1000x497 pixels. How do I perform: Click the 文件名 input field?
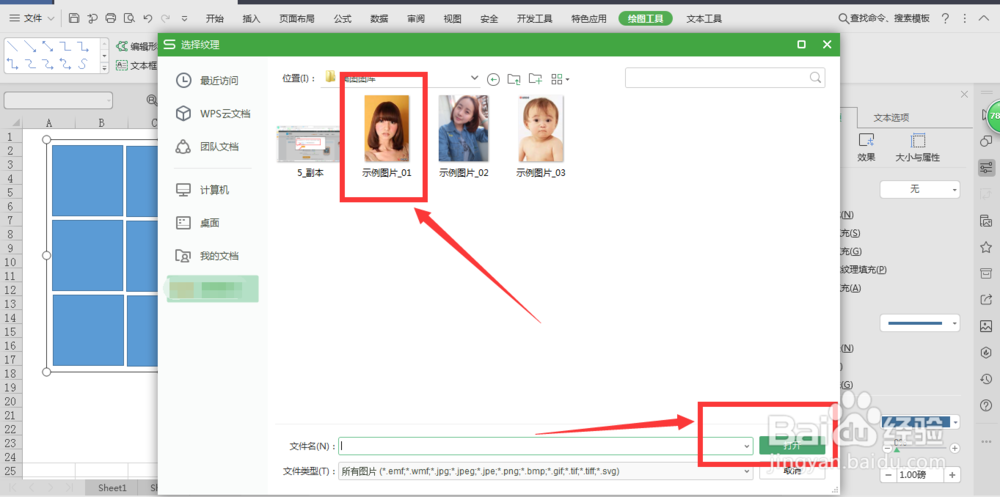tap(545, 446)
